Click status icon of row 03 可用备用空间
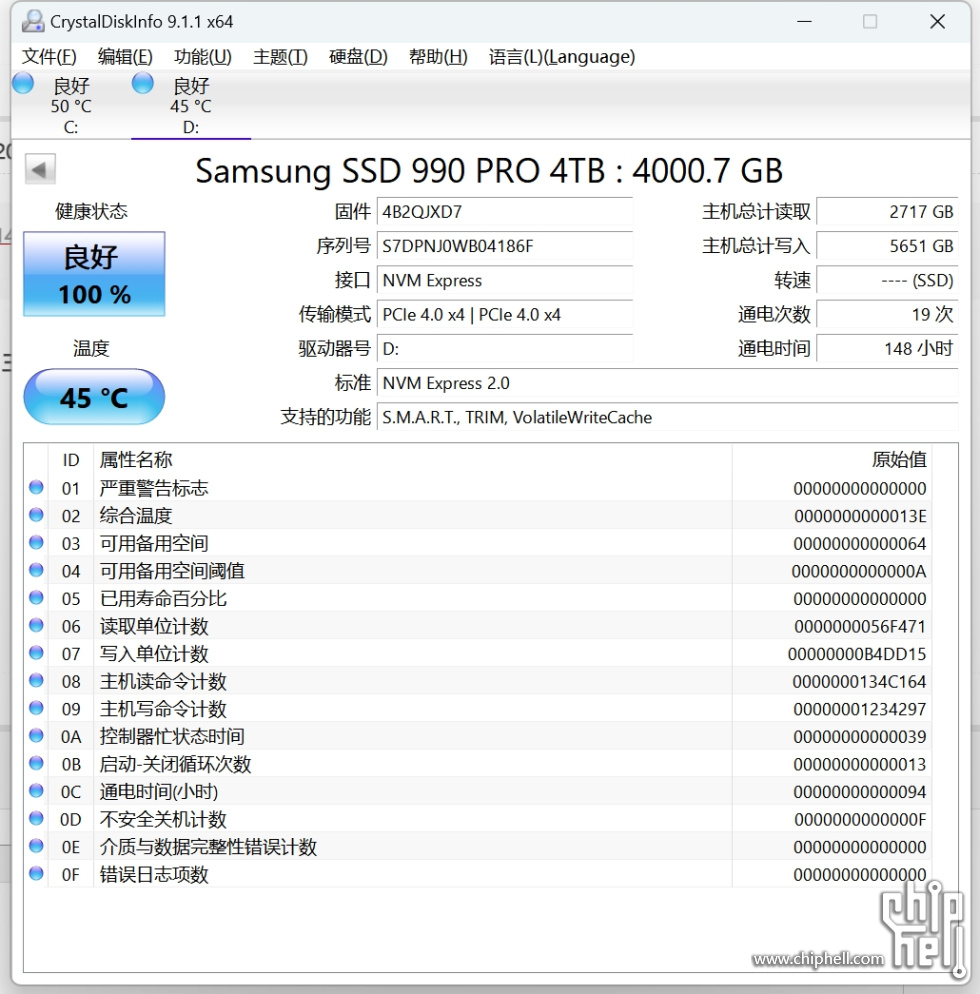Viewport: 980px width, 994px height. pyautogui.click(x=37, y=542)
